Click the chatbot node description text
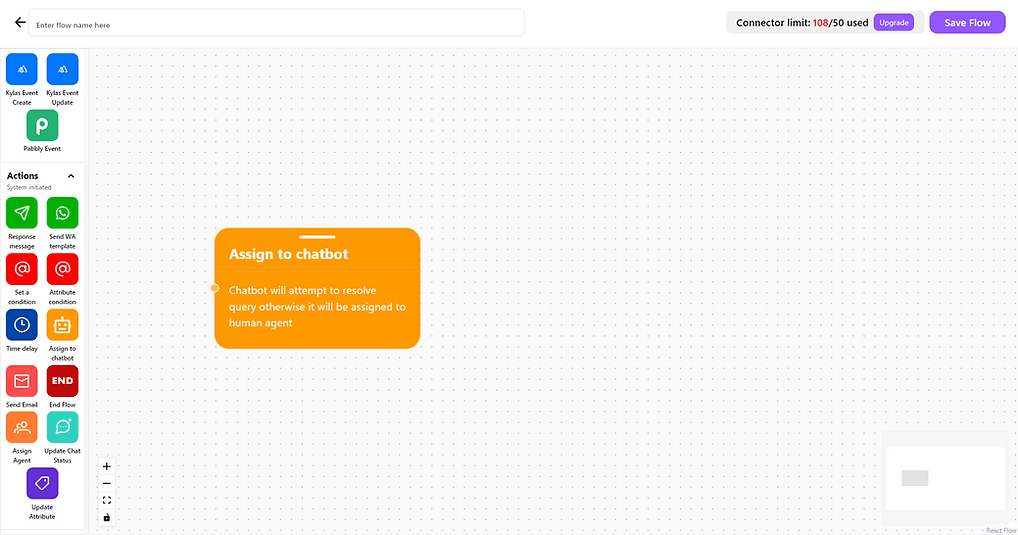Screen dimensions: 1018x535 point(317,306)
